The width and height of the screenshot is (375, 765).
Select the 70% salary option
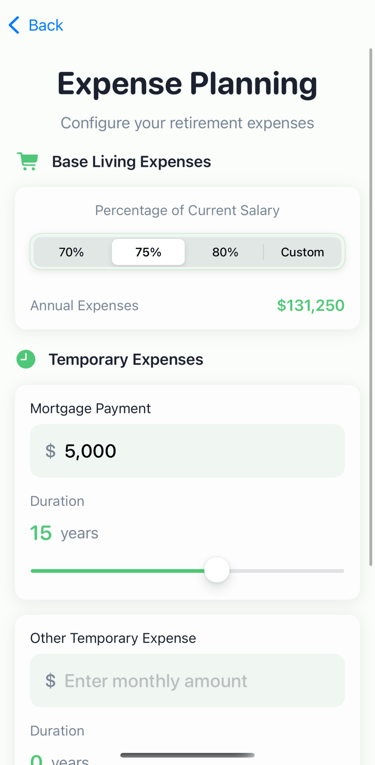click(71, 252)
